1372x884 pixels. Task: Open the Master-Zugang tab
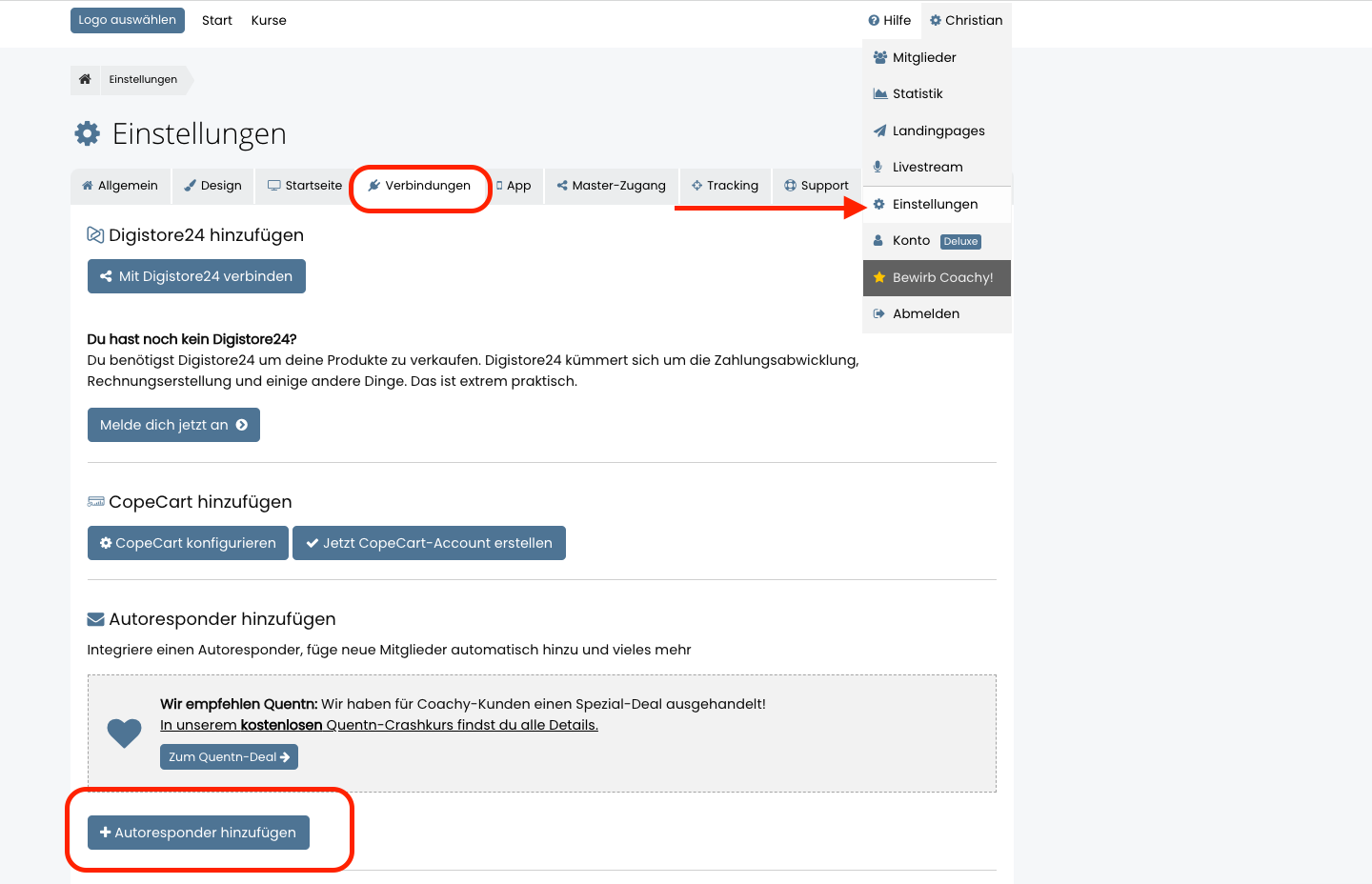click(x=612, y=186)
